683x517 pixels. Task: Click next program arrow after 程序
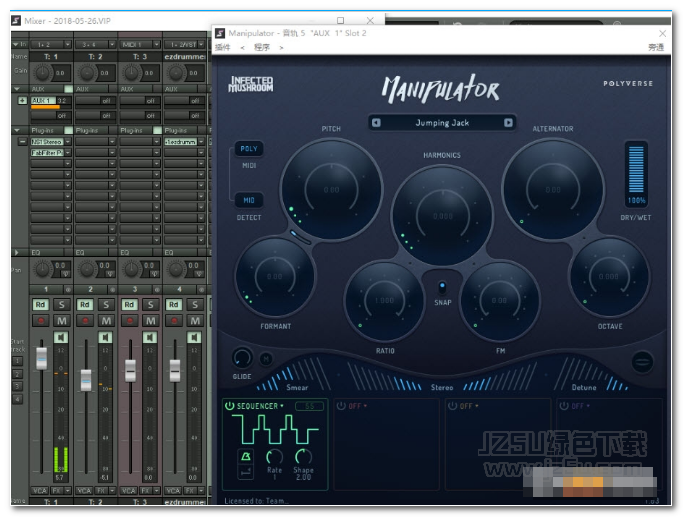click(281, 47)
